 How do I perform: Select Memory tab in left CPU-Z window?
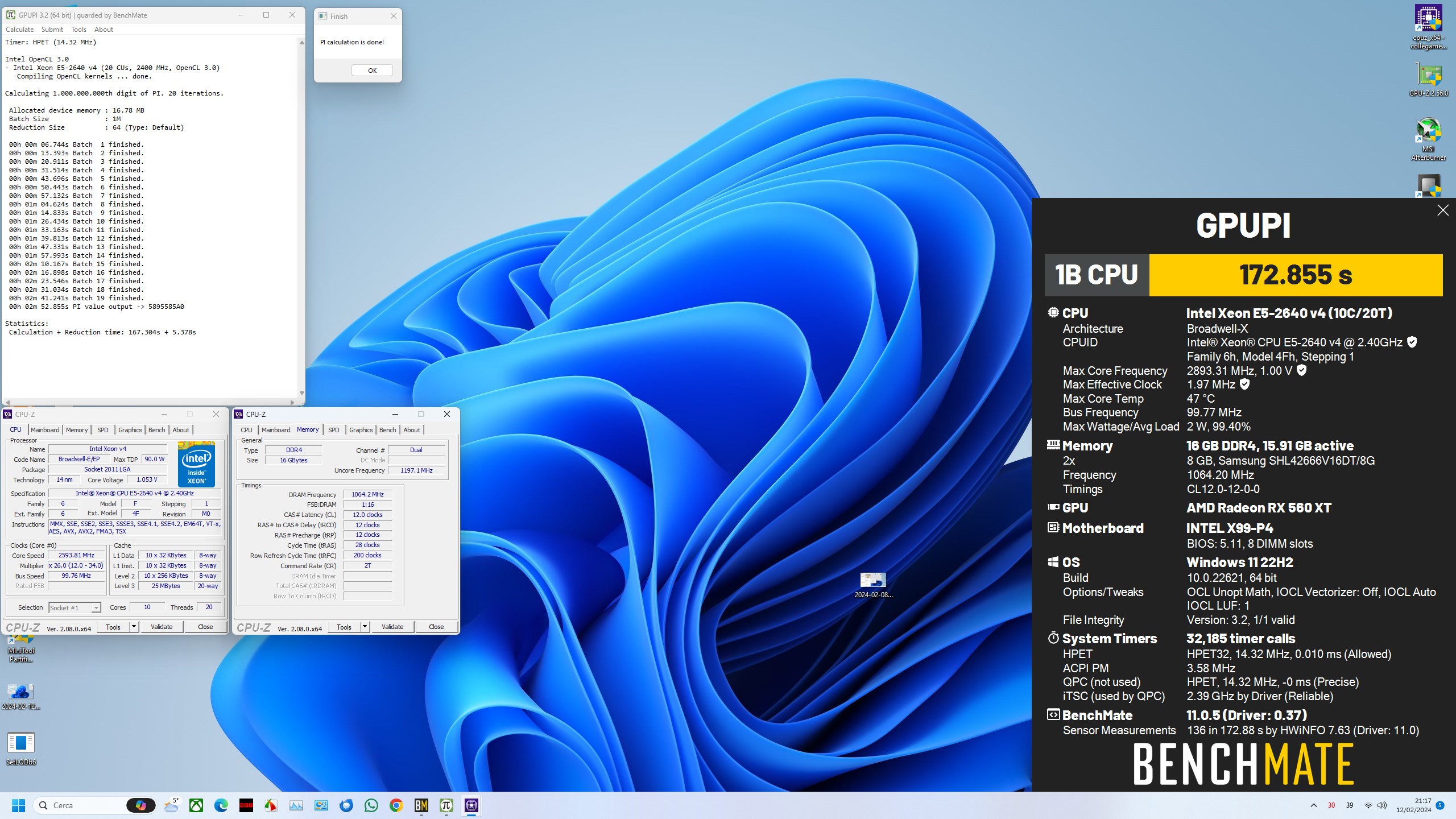point(77,430)
